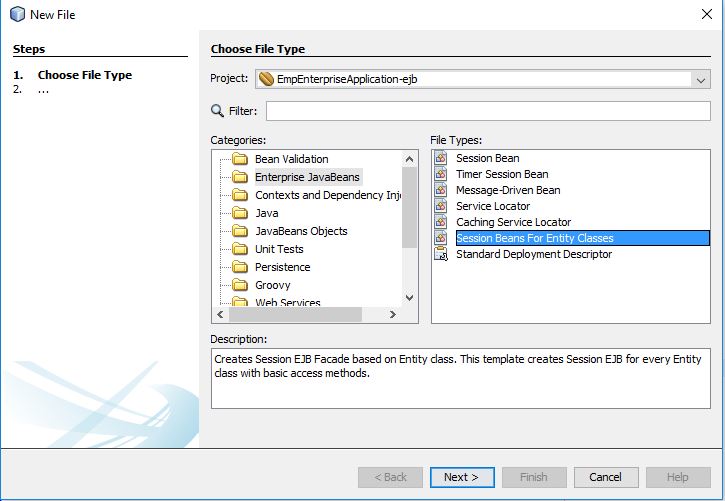Click the Session Beans For Entity Classes icon

point(441,238)
